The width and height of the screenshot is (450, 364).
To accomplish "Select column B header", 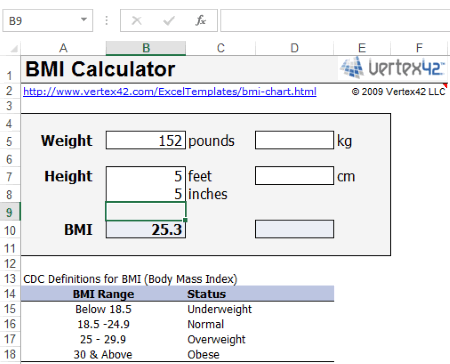I will pyautogui.click(x=146, y=48).
